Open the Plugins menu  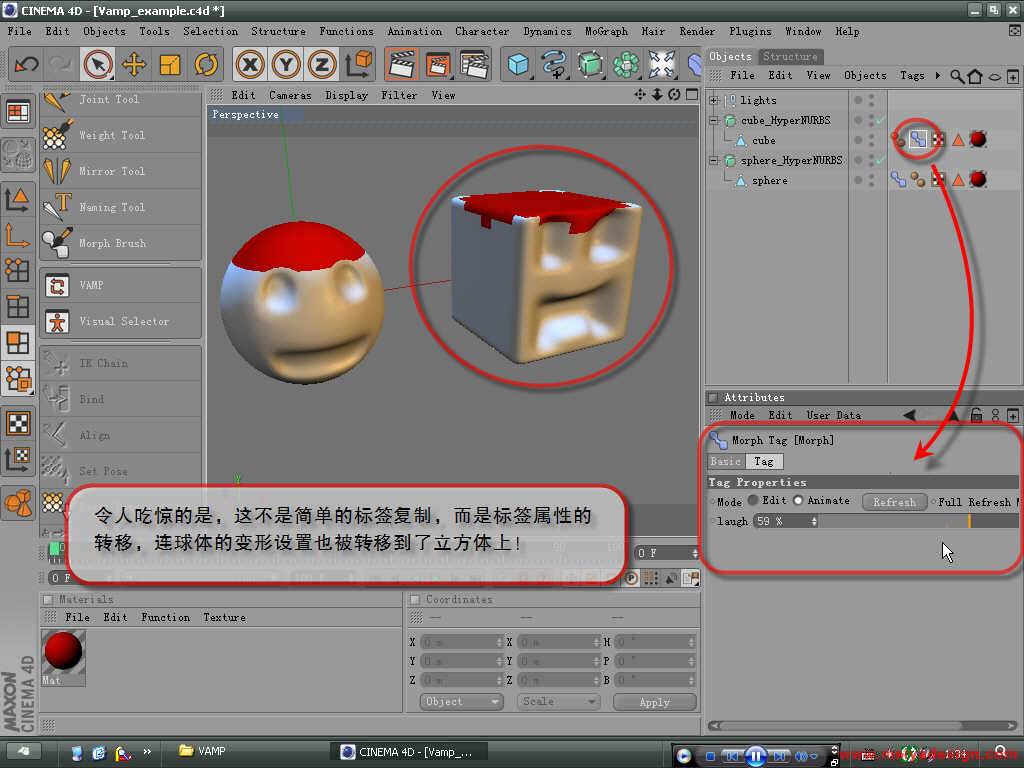750,31
